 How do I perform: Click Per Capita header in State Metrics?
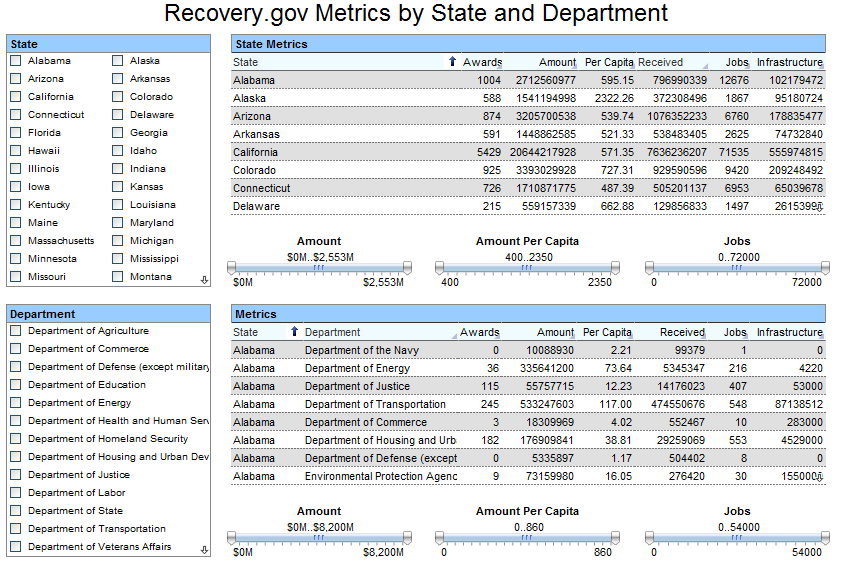pyautogui.click(x=608, y=62)
